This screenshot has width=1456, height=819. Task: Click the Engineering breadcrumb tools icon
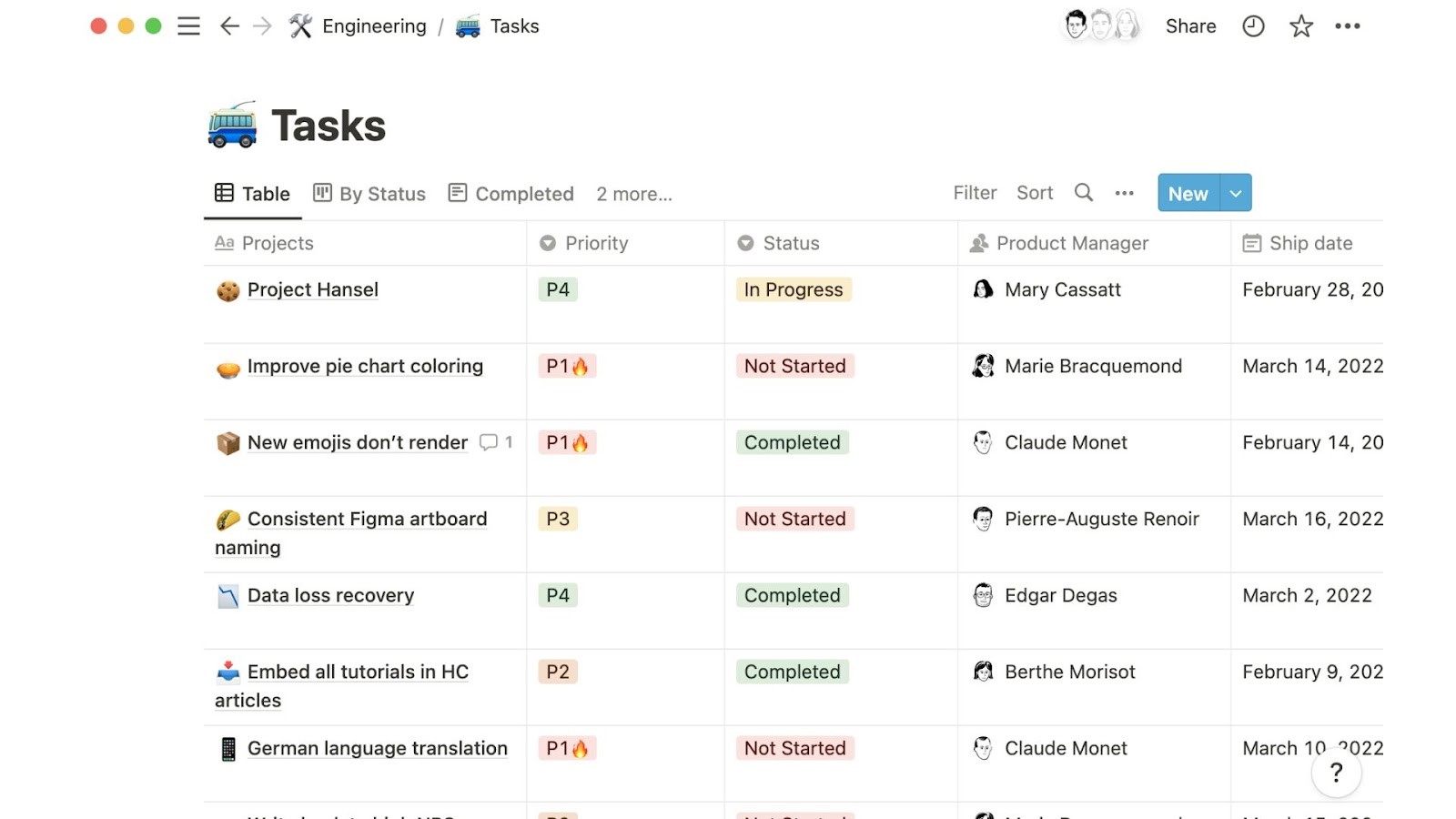[300, 25]
